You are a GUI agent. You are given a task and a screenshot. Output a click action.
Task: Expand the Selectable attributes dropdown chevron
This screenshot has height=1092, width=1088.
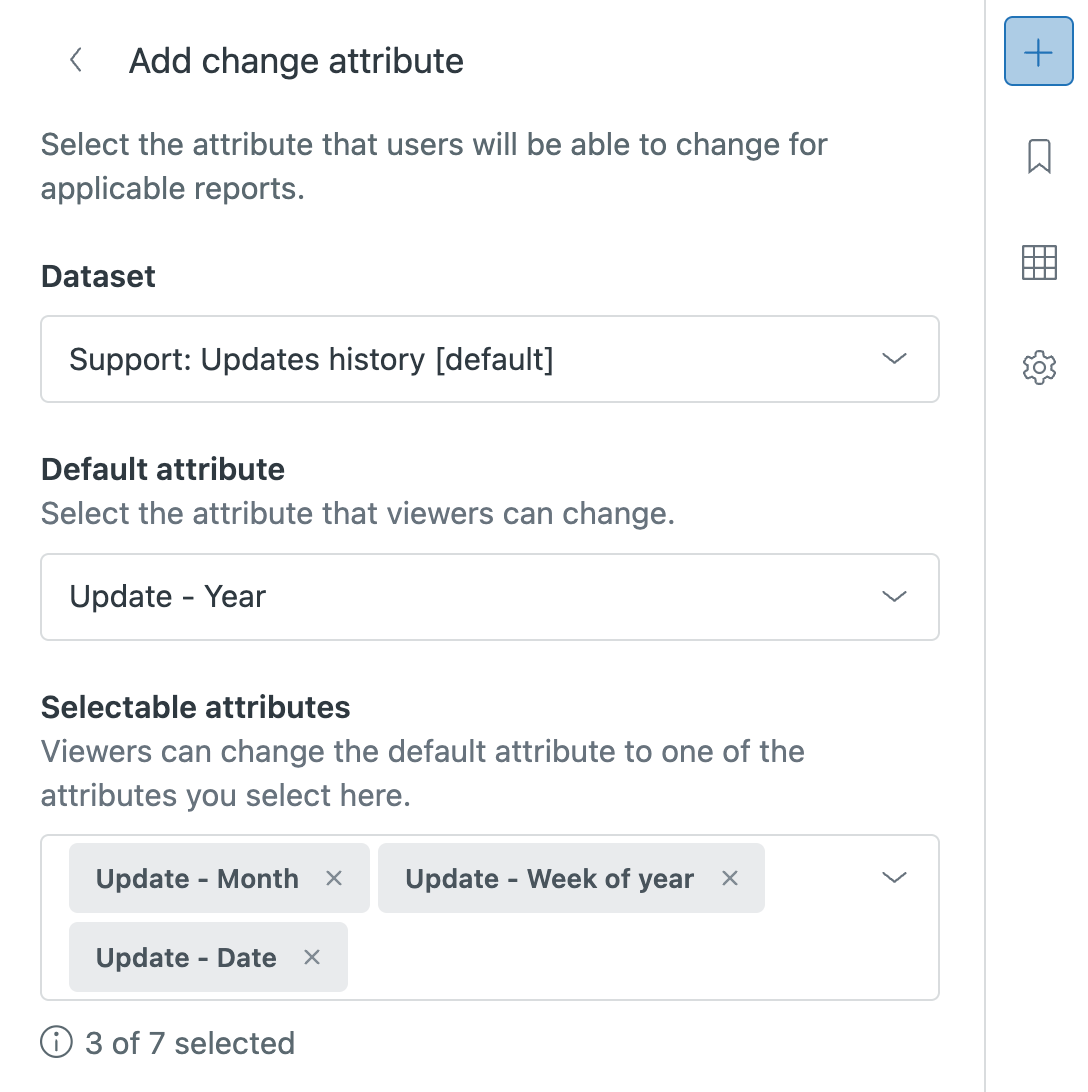893,878
